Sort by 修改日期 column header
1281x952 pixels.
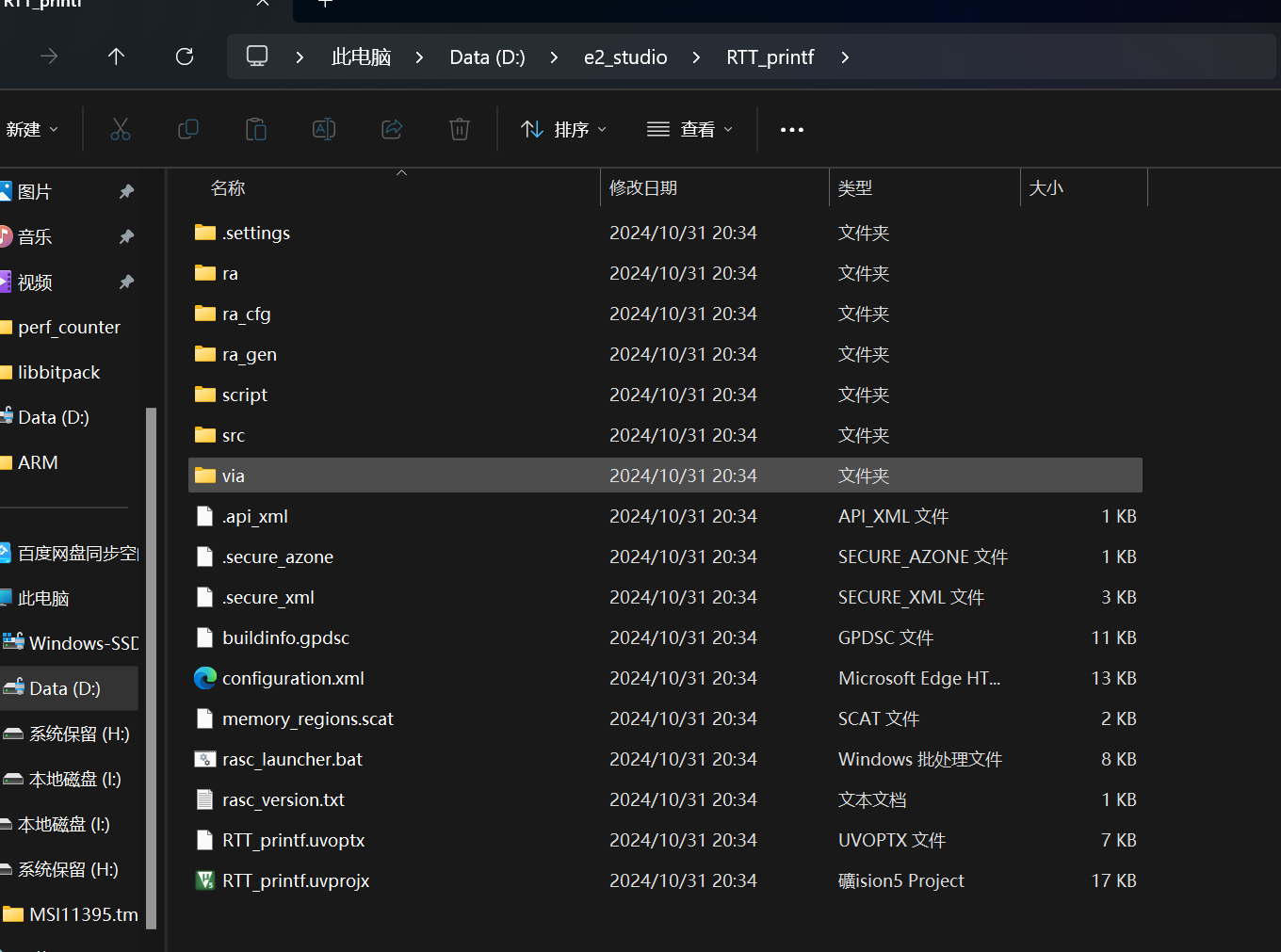click(643, 188)
